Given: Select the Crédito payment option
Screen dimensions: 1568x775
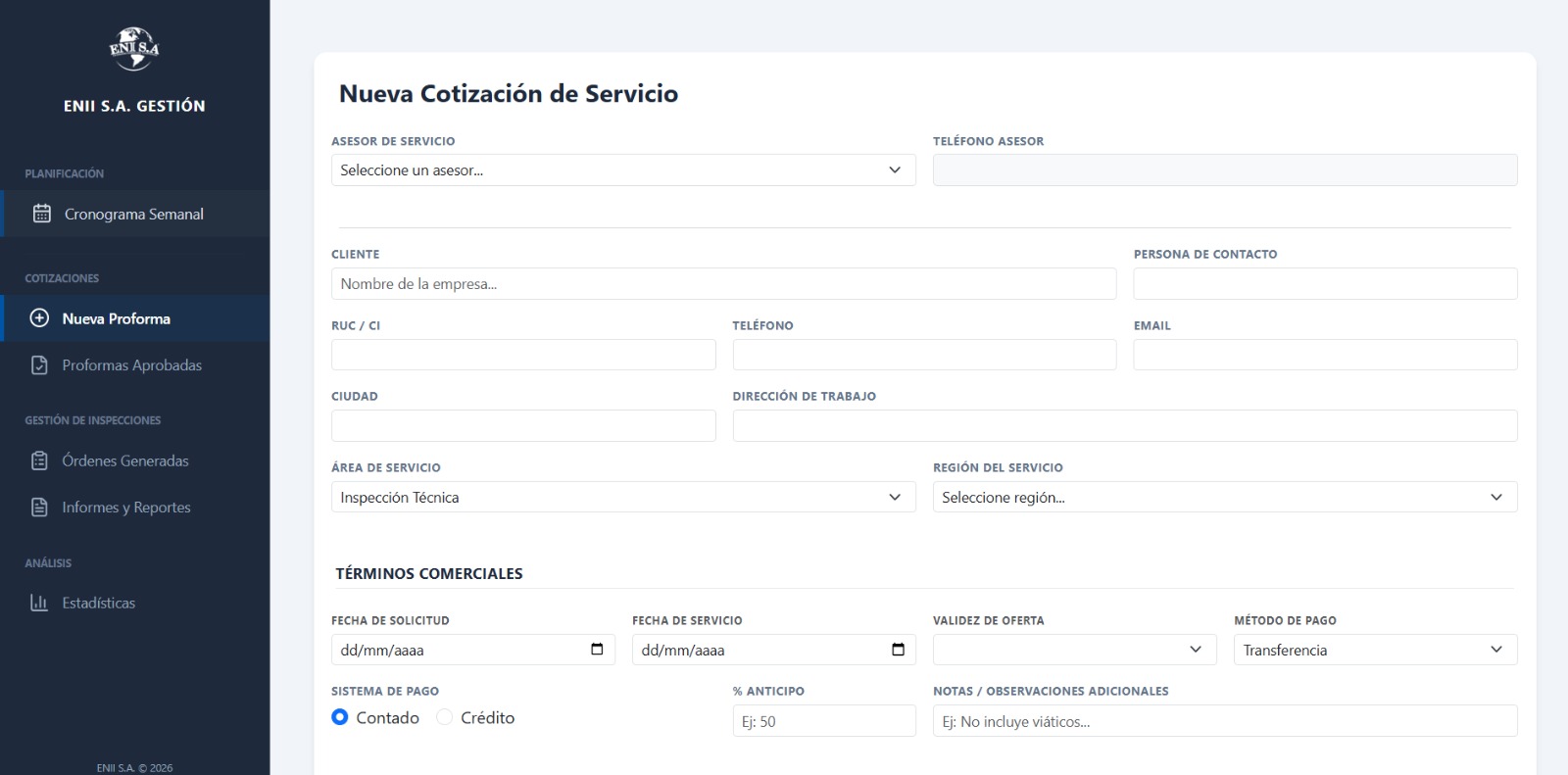Looking at the screenshot, I should (x=445, y=717).
